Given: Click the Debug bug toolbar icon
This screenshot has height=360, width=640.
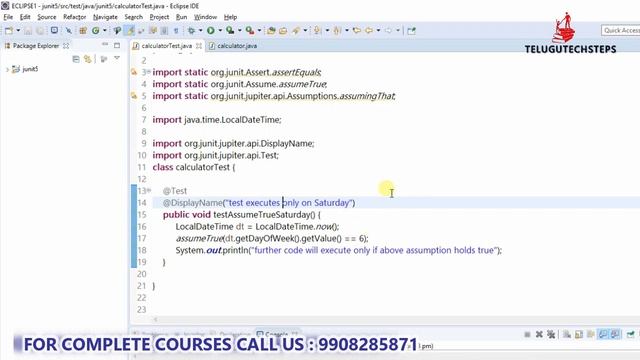Looking at the screenshot, I should pos(191,30).
